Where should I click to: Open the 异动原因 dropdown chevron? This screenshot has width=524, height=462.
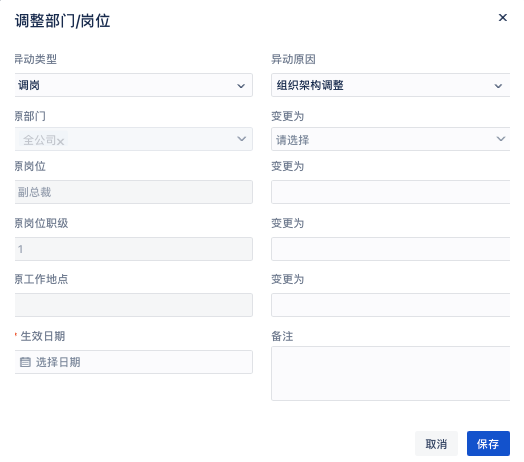click(498, 86)
